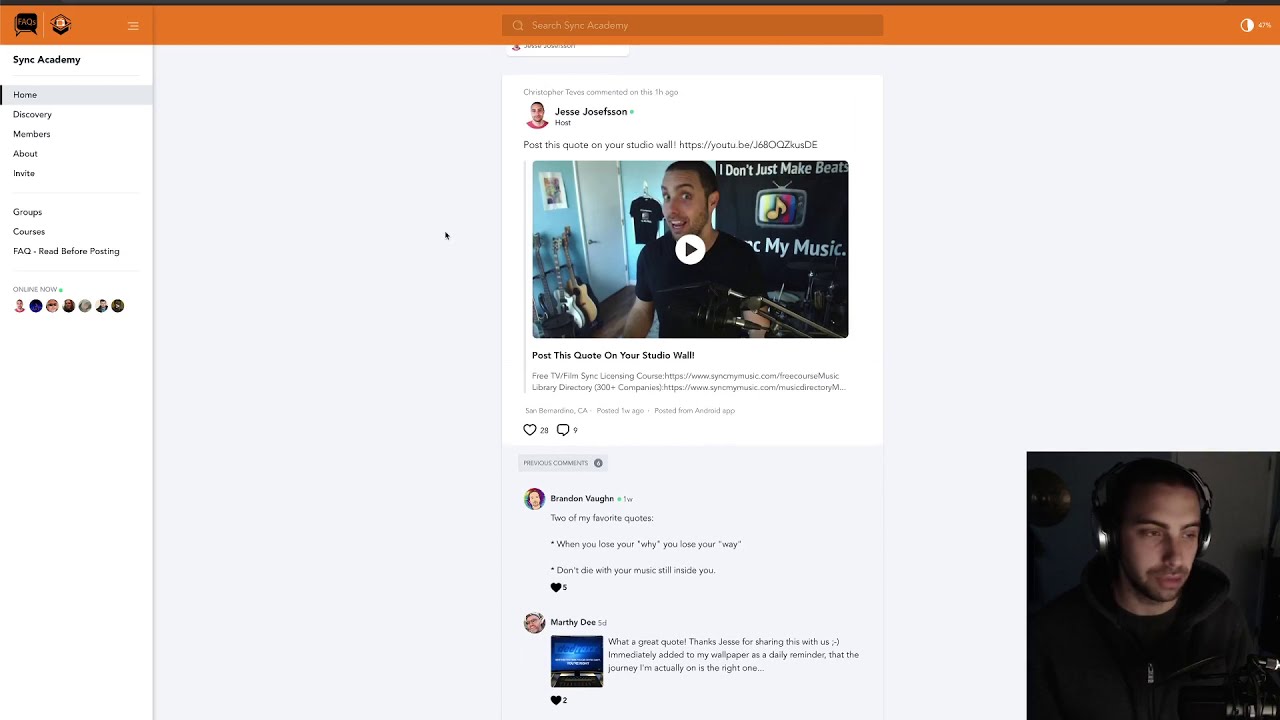Open Brandon Vaughn's profile name
Screen dimensions: 1280x720
pos(582,498)
